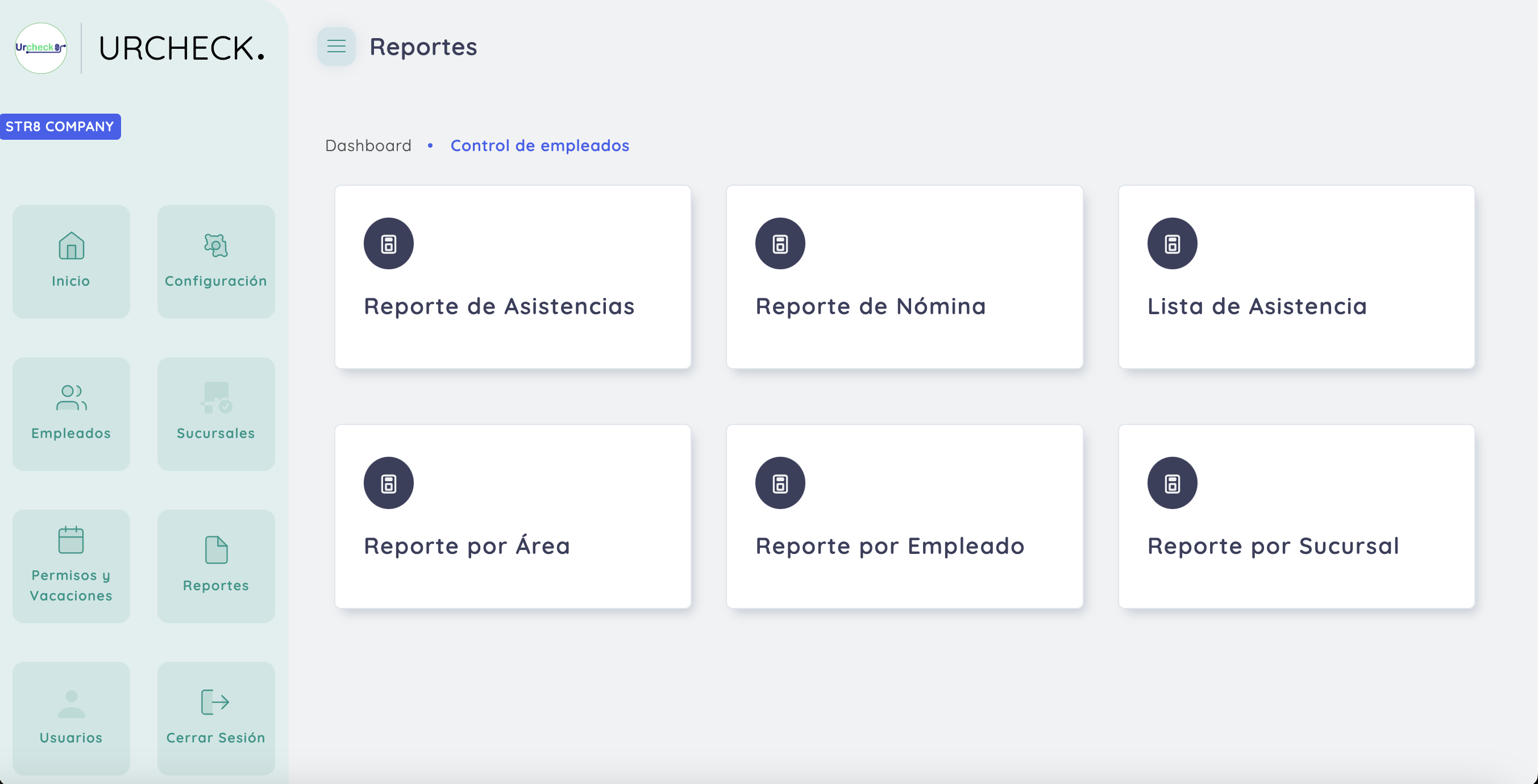Open Sucursales branches icon
1538x784 pixels.
click(x=215, y=398)
